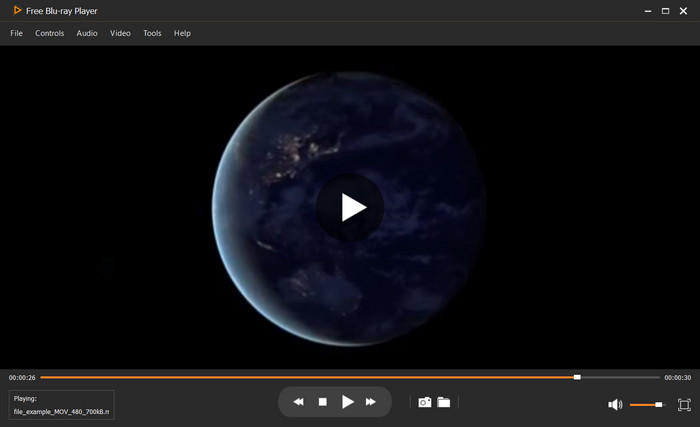The height and width of the screenshot is (427, 700).
Task: Click the volume slider handle
Action: [658, 405]
